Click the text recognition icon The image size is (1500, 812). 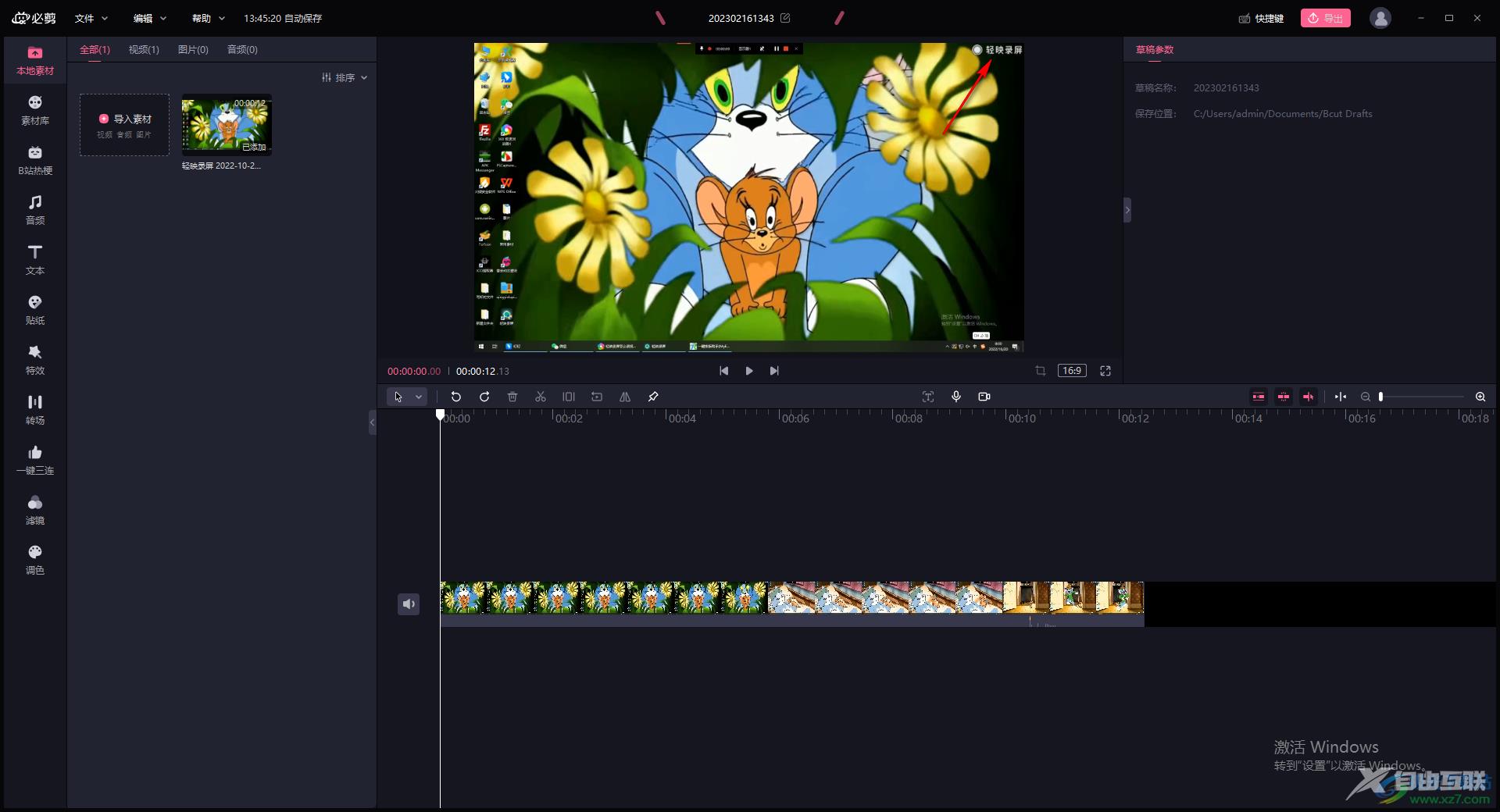click(928, 397)
